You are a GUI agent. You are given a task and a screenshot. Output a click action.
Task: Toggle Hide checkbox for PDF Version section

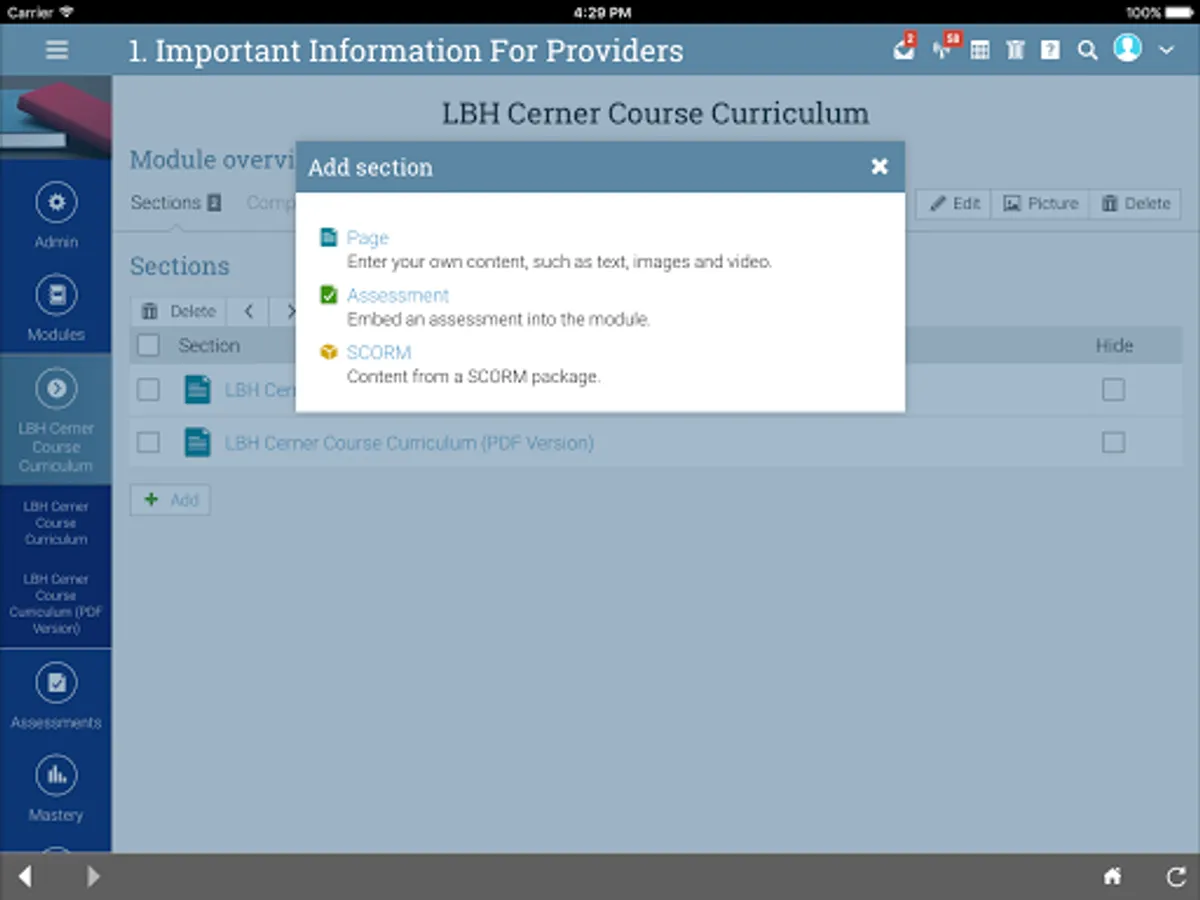[x=1113, y=442]
